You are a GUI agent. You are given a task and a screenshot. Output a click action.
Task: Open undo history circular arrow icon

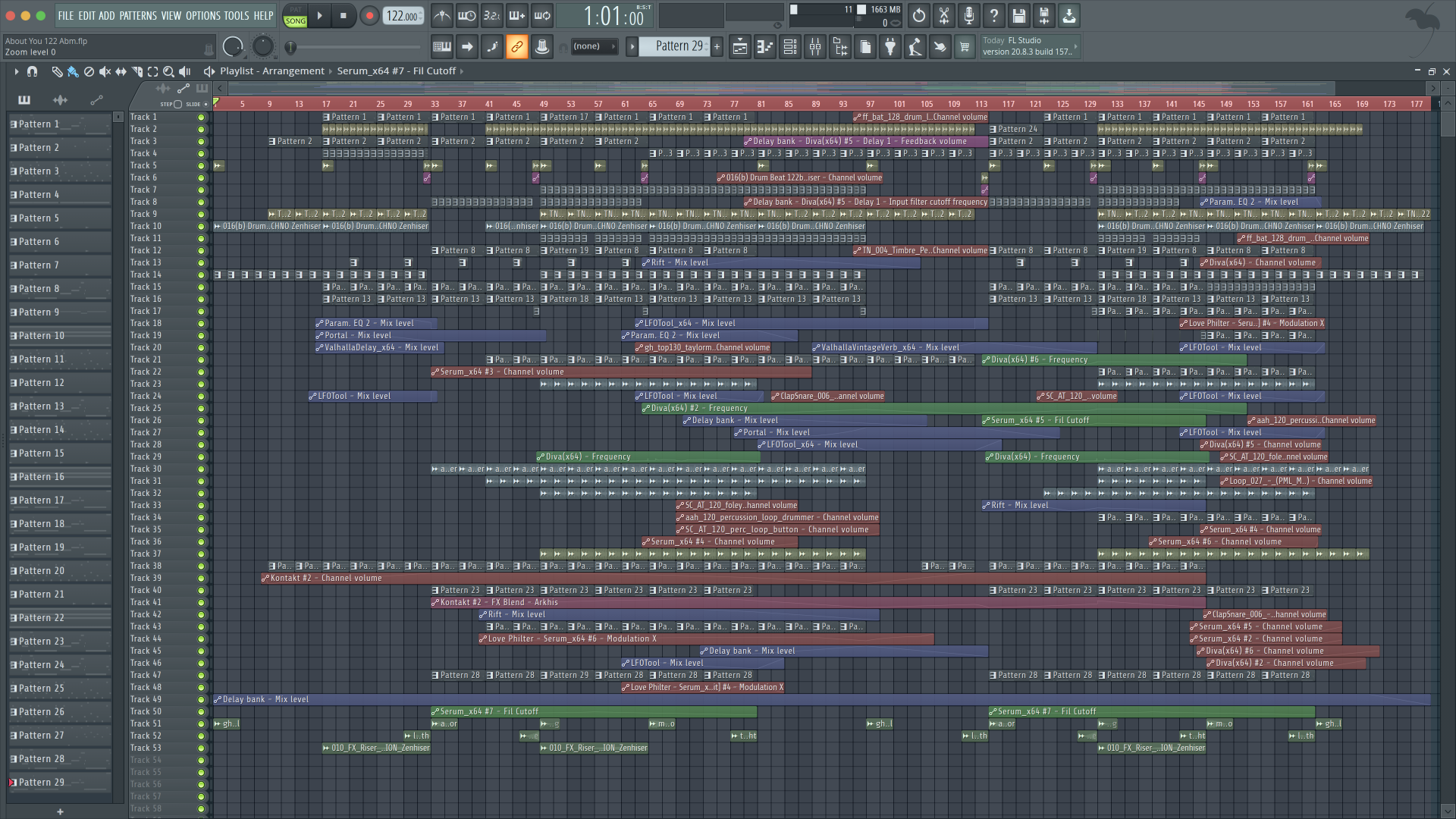(919, 15)
